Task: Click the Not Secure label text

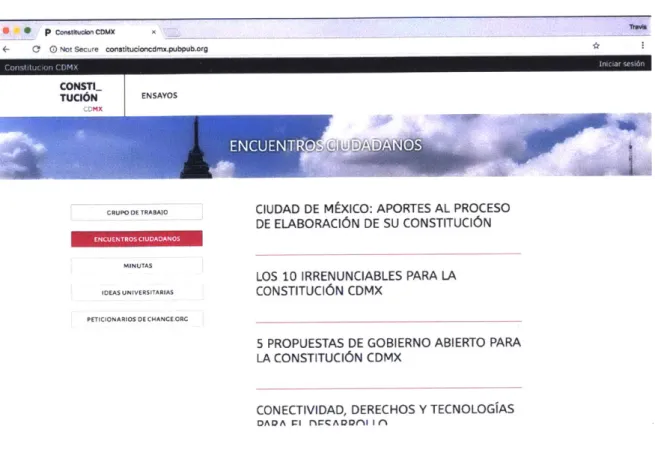Action: (79, 49)
